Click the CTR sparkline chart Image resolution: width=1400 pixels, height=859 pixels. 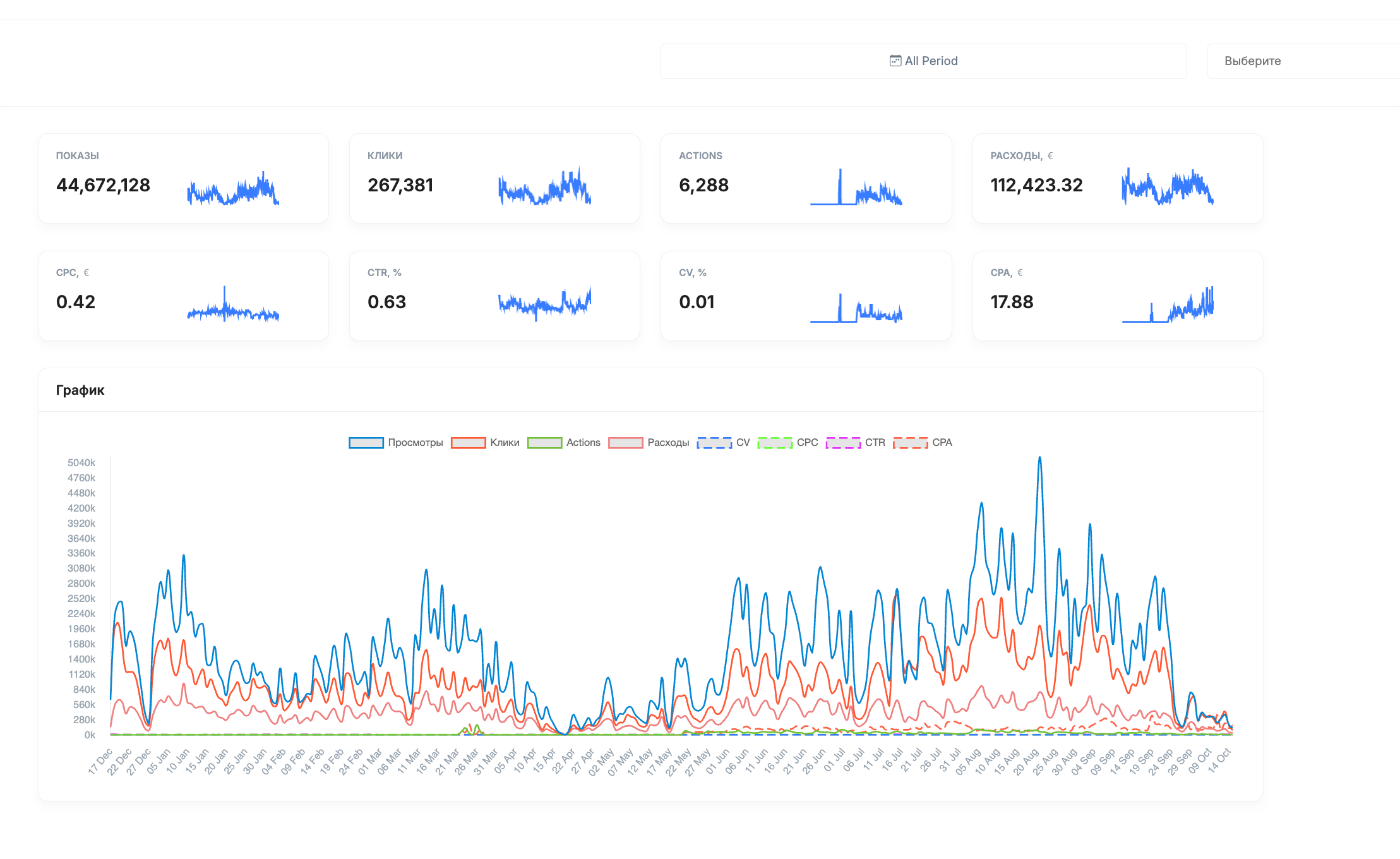point(544,304)
